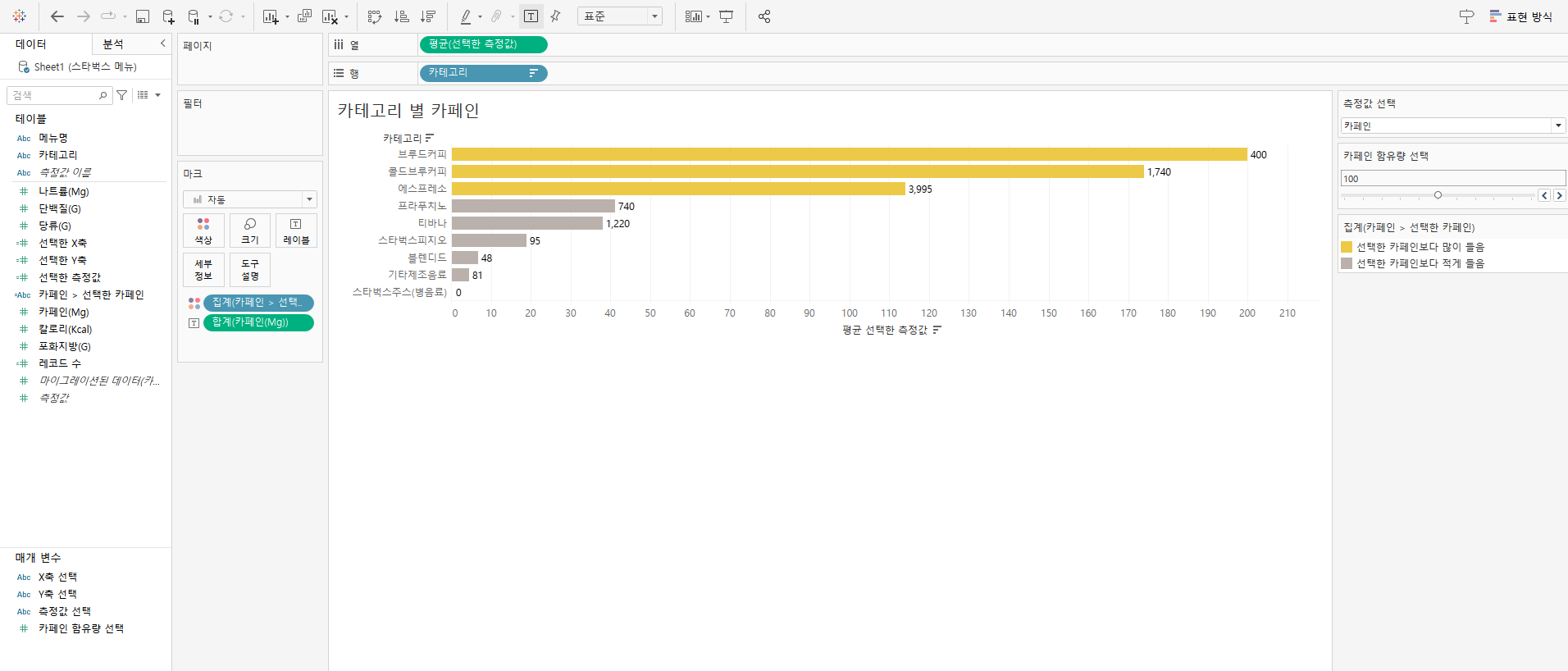Select the 칼로리(Kcal) measure

[66, 329]
